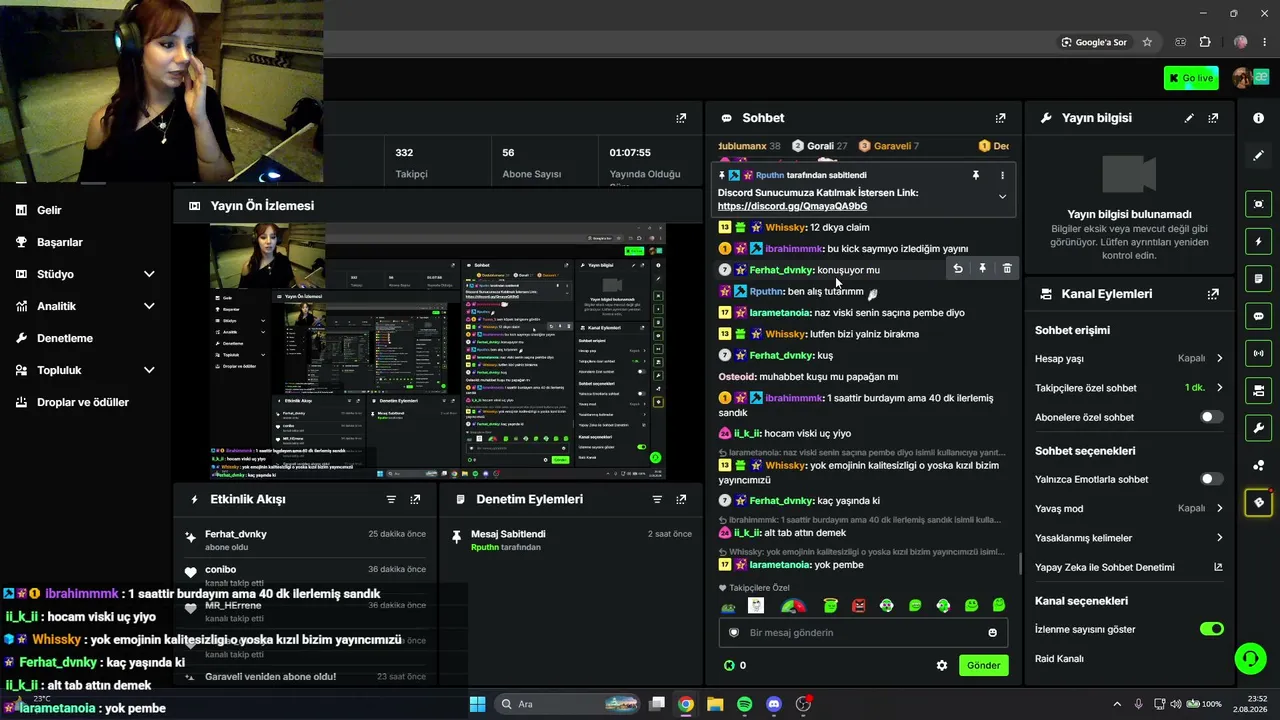Toggle Abonelere özel sohbet switch
The width and height of the screenshot is (1280, 720).
1211,417
